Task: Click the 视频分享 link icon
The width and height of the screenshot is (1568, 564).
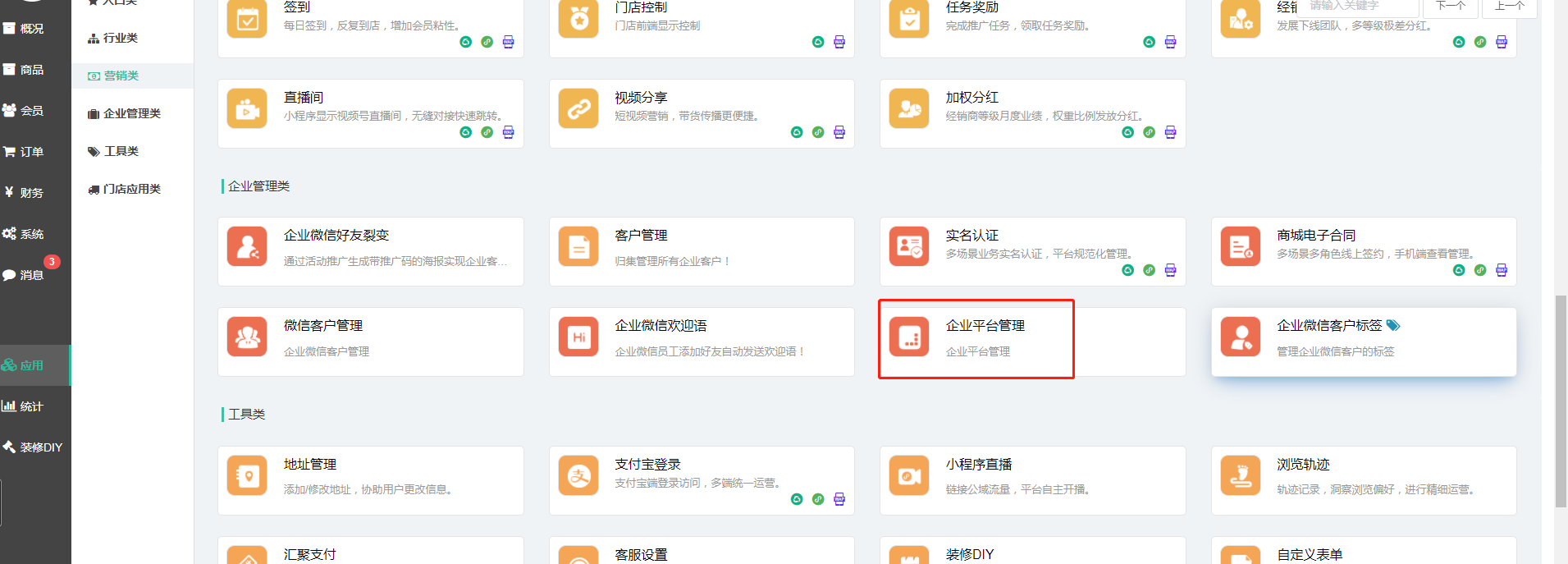Action: pos(578,109)
